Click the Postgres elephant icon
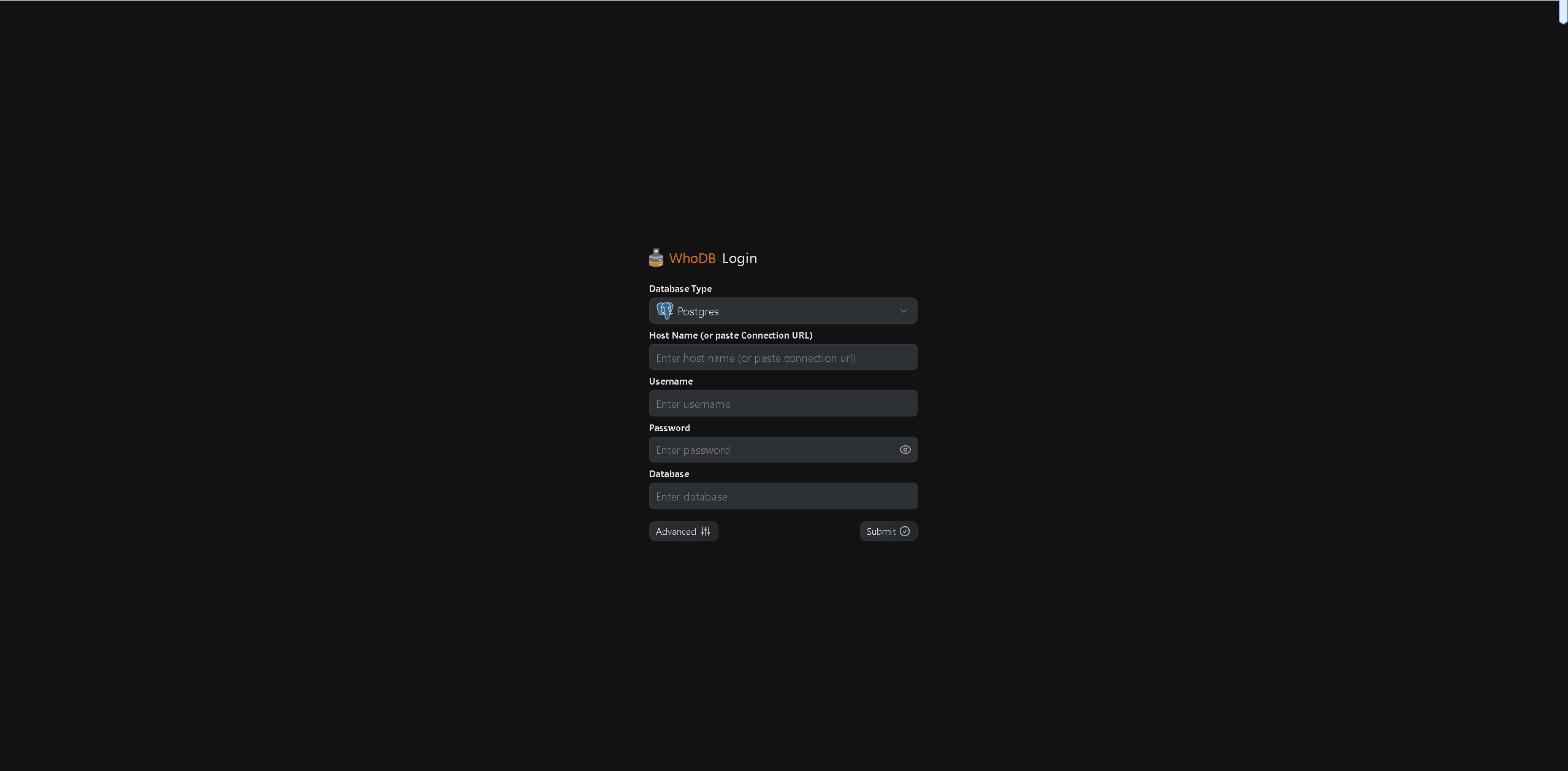1568x771 pixels. [664, 311]
